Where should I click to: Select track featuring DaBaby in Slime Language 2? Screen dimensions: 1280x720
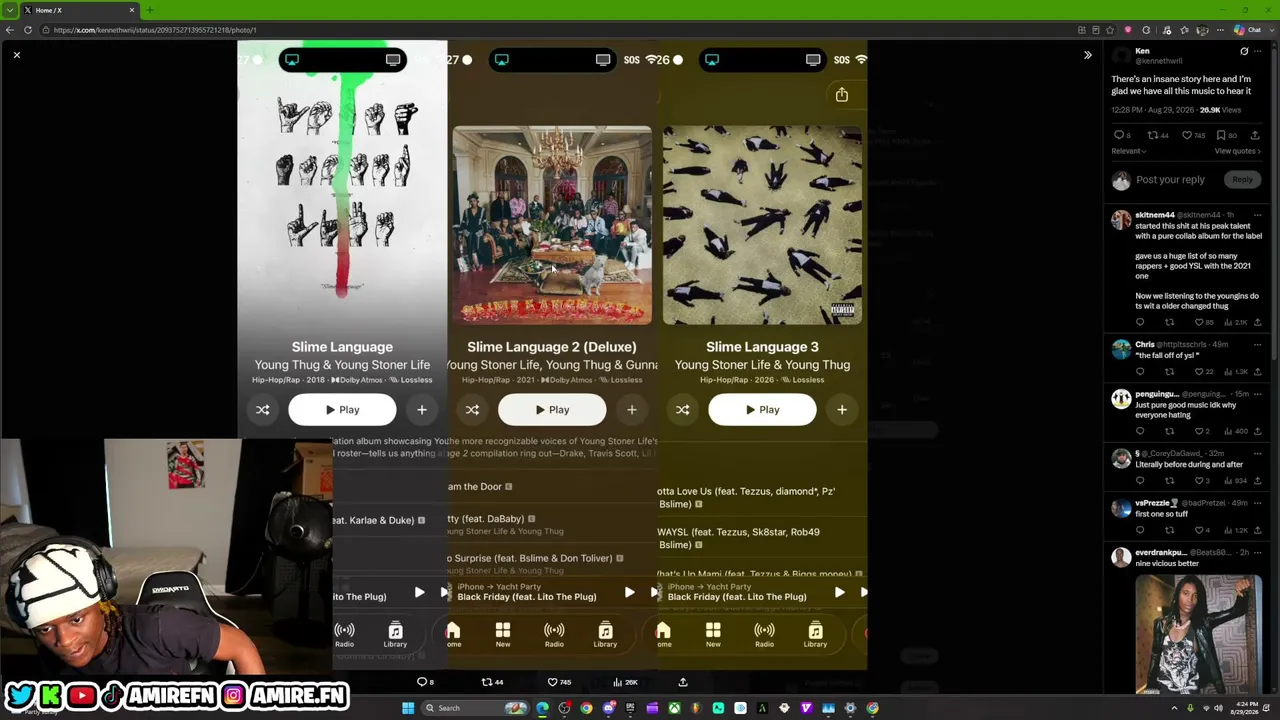[552, 524]
